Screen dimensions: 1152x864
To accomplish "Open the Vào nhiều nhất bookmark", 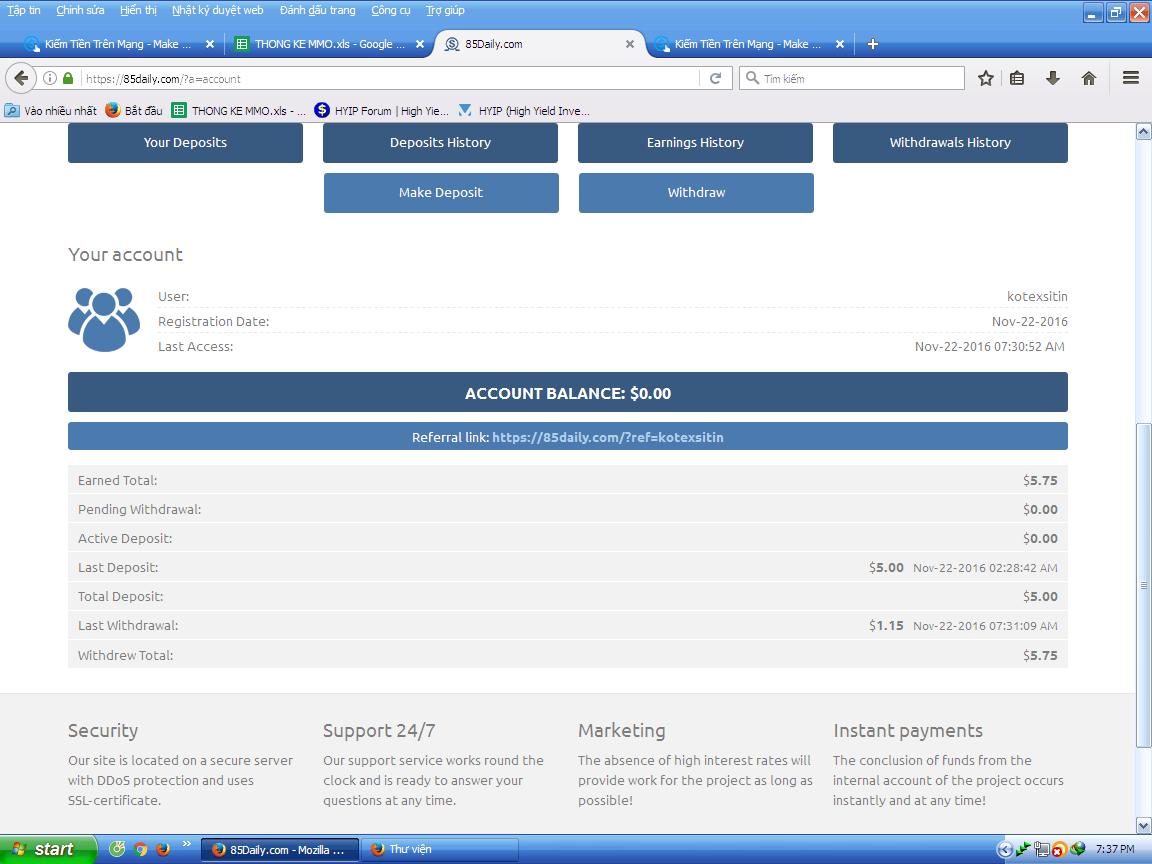I will point(51,111).
